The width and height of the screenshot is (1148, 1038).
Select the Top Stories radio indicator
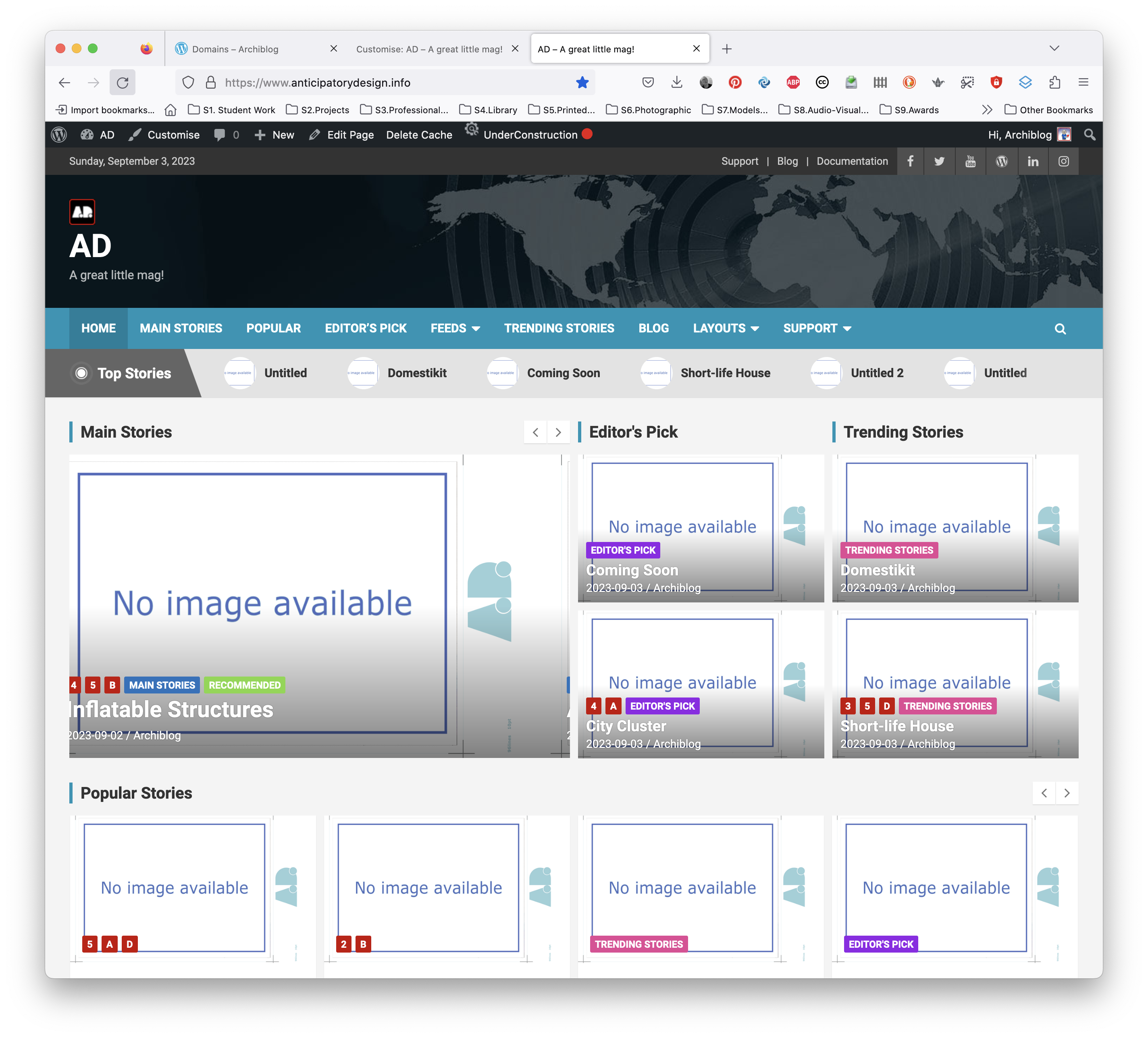(x=81, y=373)
